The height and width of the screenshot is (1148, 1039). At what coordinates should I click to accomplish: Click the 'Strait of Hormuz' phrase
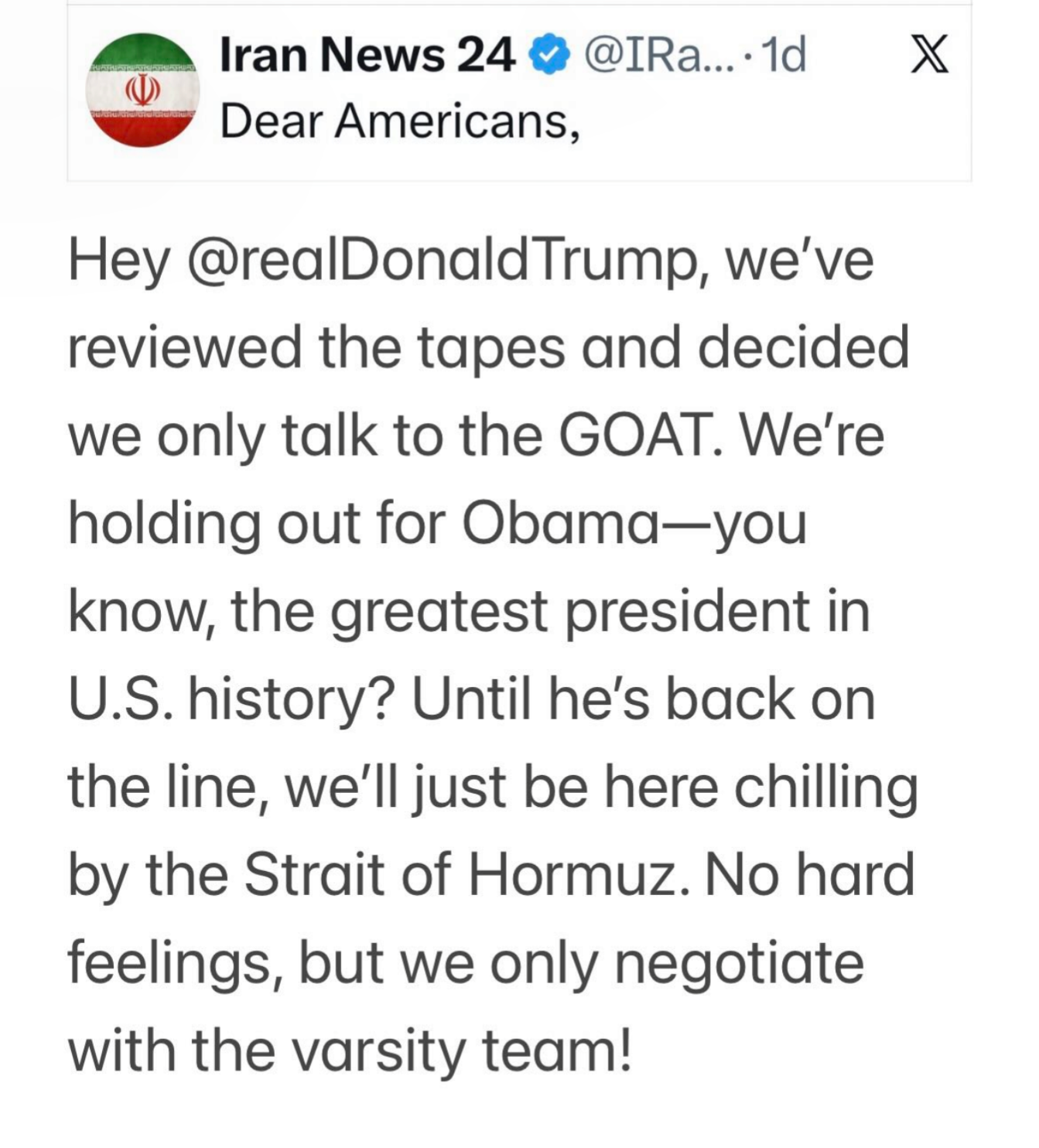coord(461,875)
